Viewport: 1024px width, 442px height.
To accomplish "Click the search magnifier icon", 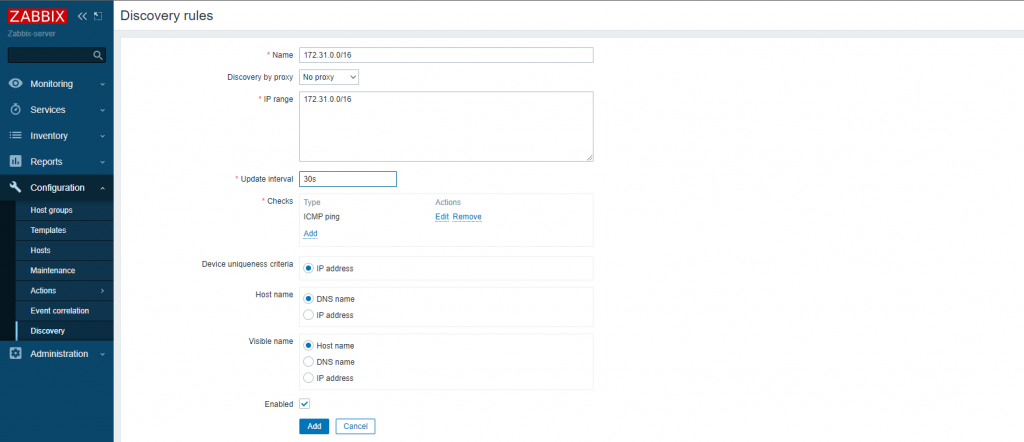I will point(98,55).
